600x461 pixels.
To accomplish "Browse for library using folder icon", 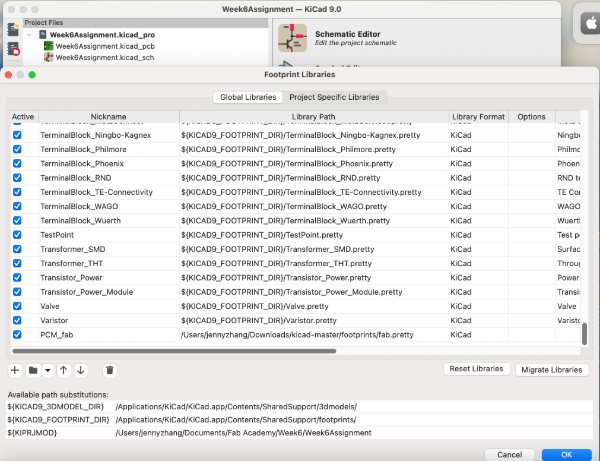I will pos(33,370).
